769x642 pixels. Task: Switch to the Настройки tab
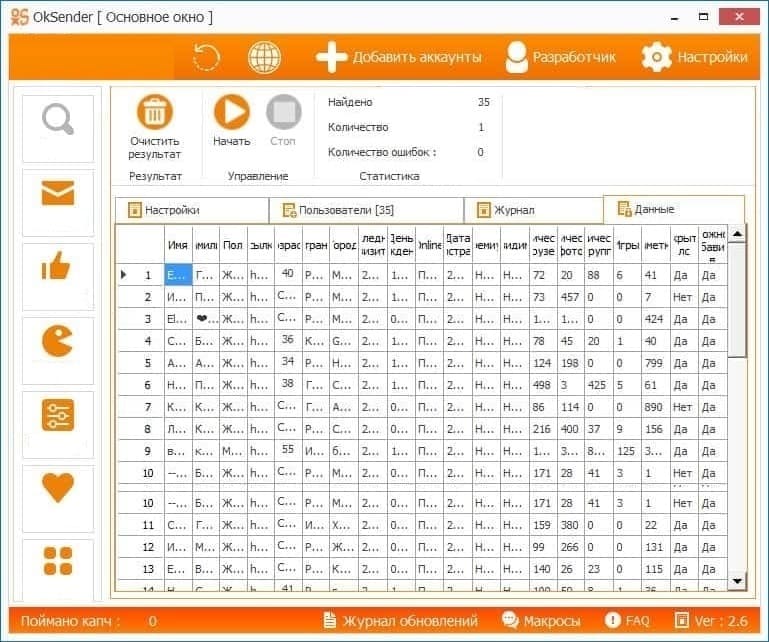[192, 210]
